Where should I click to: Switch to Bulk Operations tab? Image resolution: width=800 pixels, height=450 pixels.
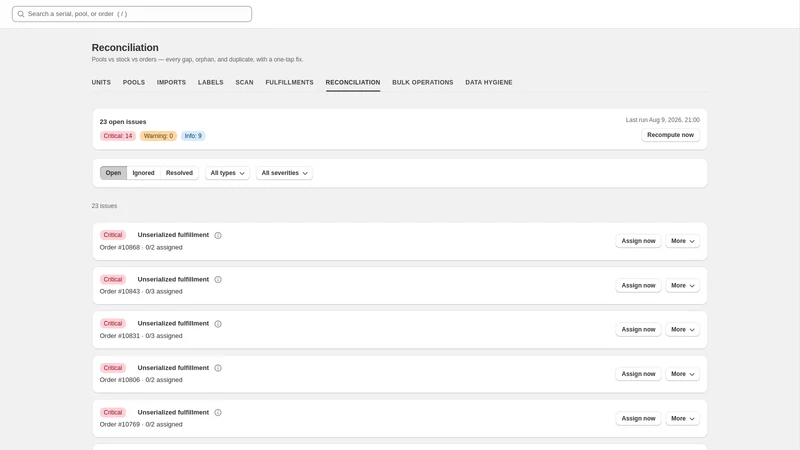[422, 82]
